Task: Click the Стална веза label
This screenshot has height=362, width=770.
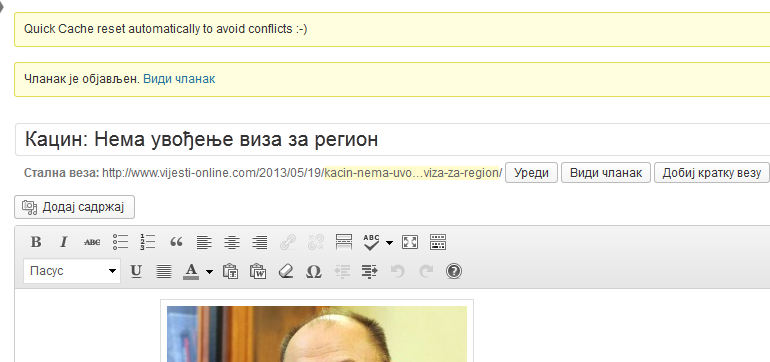Action: [x=62, y=173]
